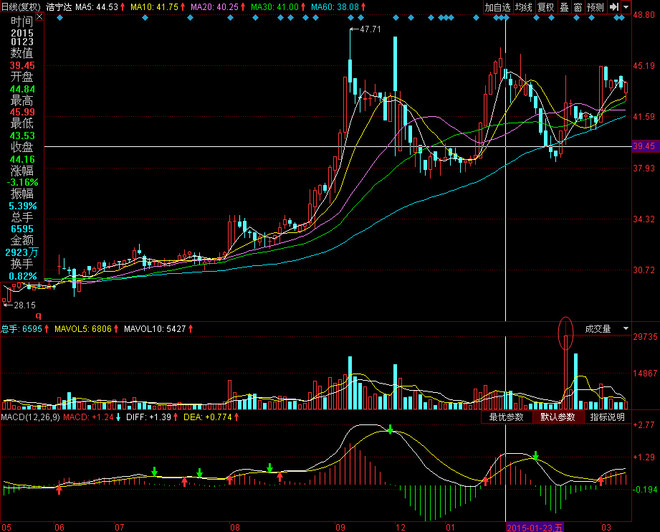The width and height of the screenshot is (660, 532).
Task: Click the green MACD sell arrow at peak
Action: (x=390, y=430)
